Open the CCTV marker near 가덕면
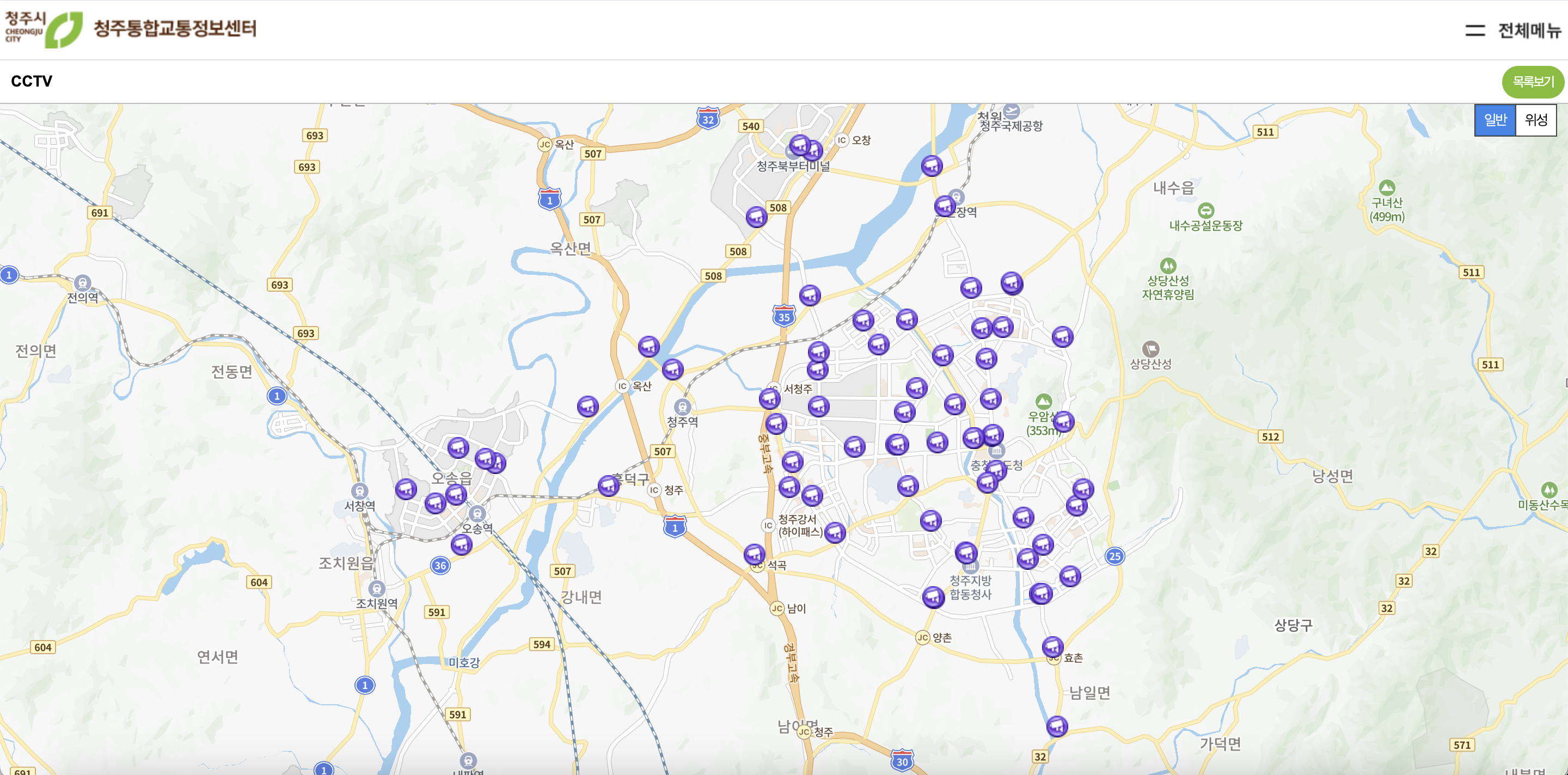 [x=1057, y=725]
